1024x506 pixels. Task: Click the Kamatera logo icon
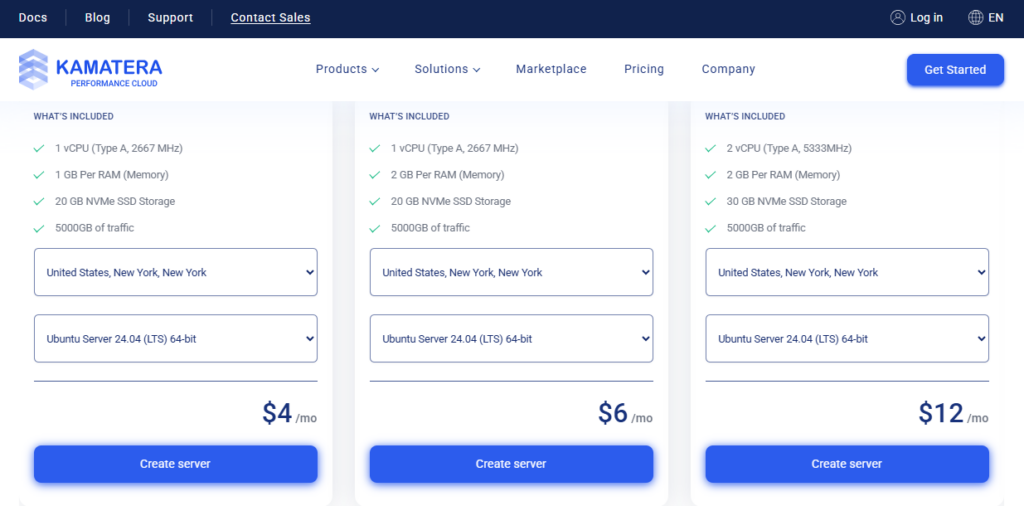(x=33, y=69)
